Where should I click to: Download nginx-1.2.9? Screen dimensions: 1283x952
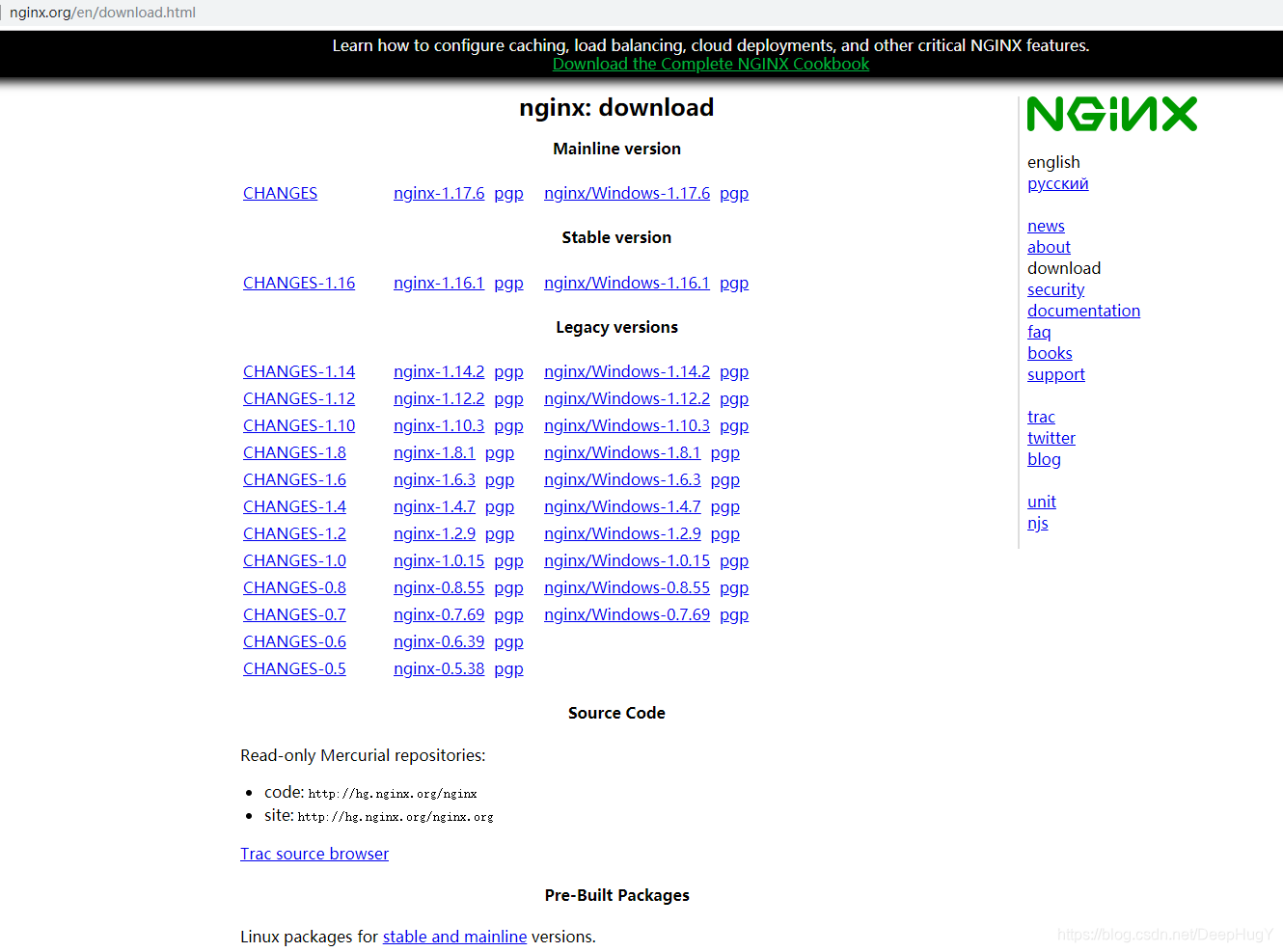pos(434,533)
